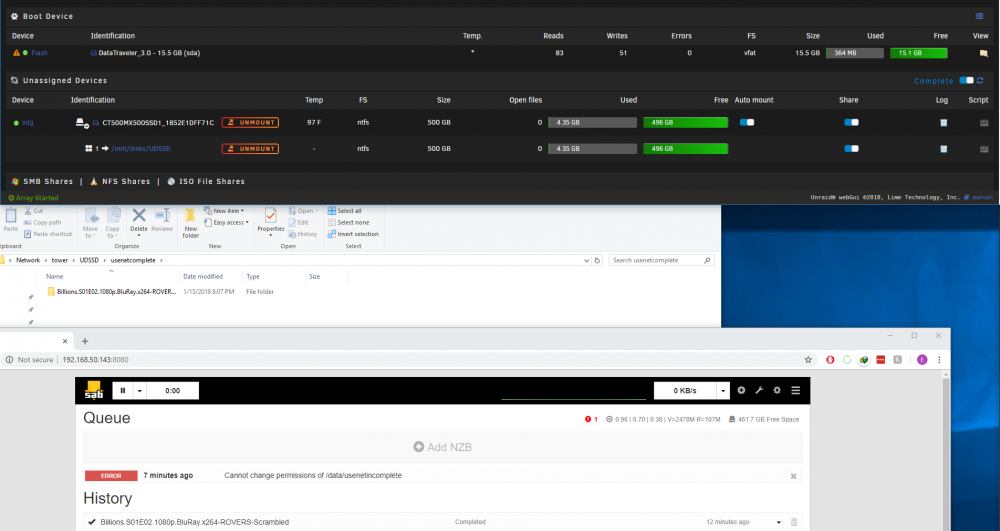1000x531 pixels.
Task: Open SABnzbd status wrench icon
Action: (759, 390)
